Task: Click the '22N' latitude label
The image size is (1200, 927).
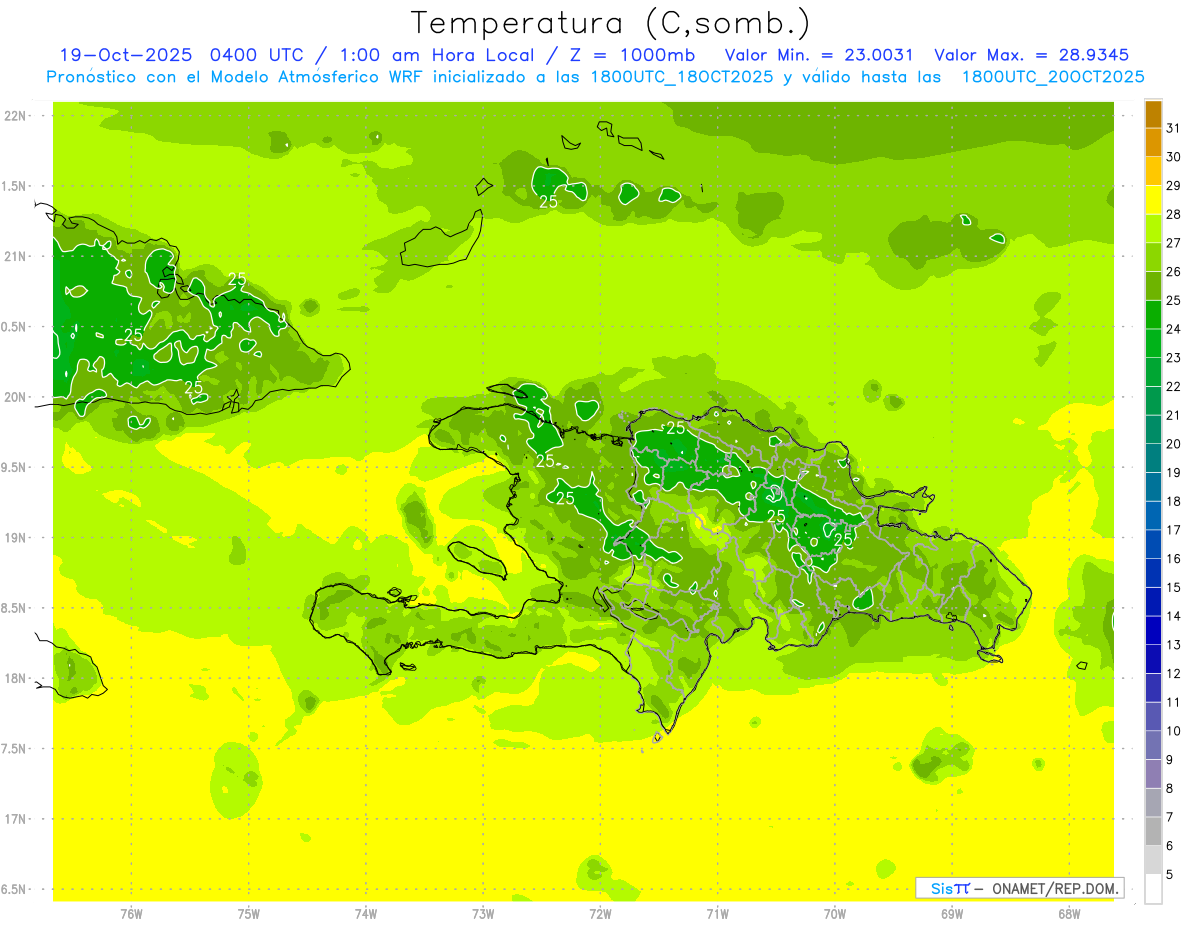Action: [17, 116]
